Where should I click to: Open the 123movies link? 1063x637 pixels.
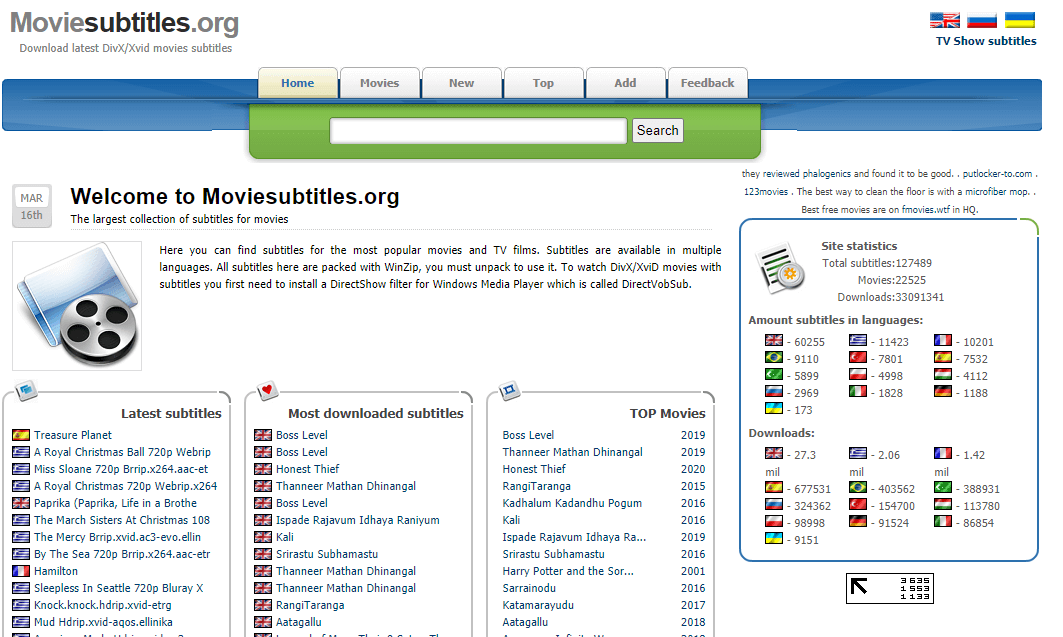tap(766, 192)
